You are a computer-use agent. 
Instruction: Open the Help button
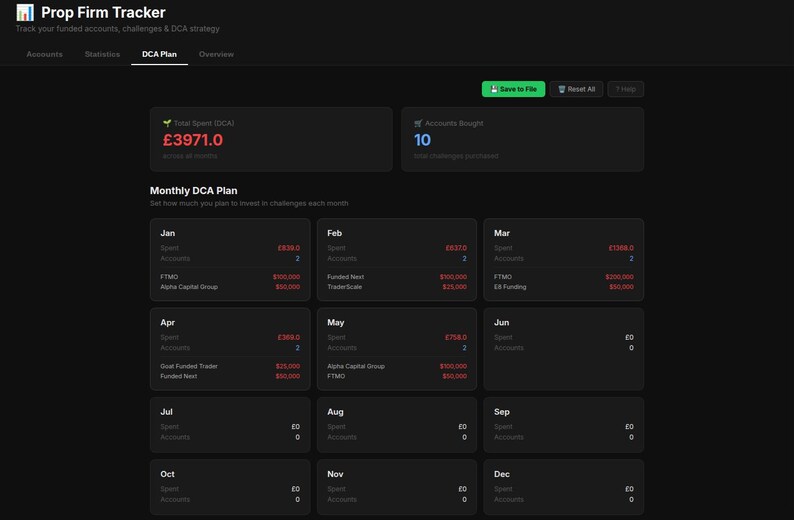(x=626, y=89)
